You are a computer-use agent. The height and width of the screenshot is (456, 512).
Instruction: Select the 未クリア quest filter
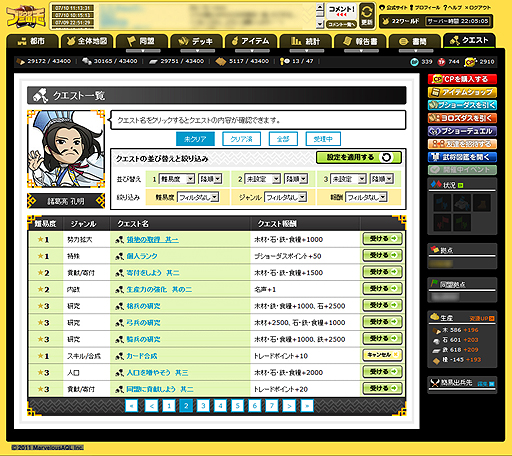[x=195, y=139]
